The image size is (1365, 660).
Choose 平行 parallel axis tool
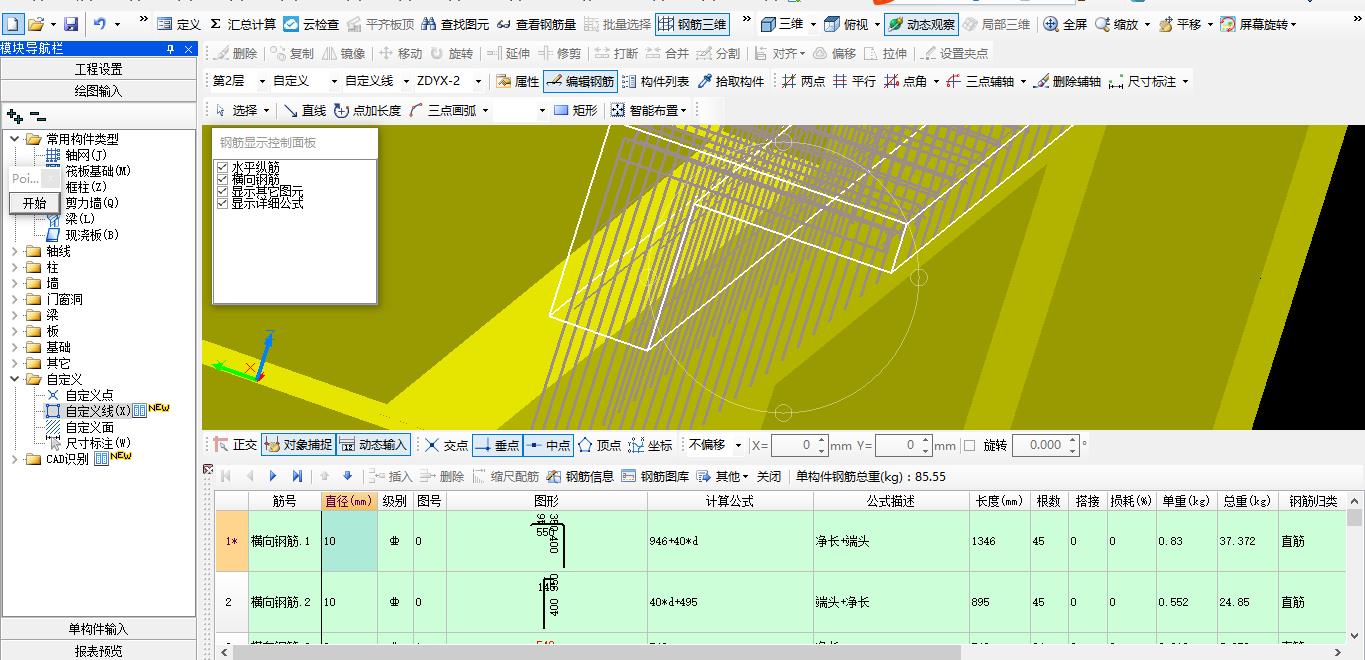(855, 82)
